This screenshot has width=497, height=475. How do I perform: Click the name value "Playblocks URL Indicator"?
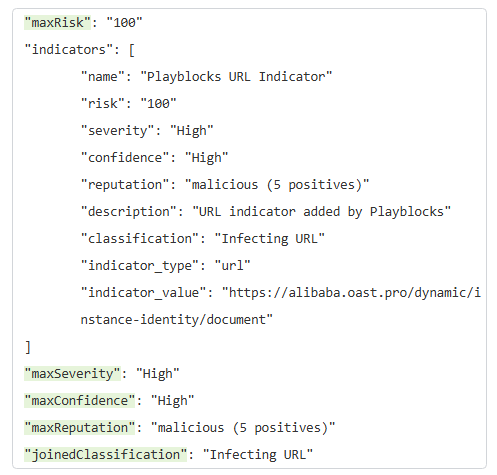pyautogui.click(x=236, y=77)
